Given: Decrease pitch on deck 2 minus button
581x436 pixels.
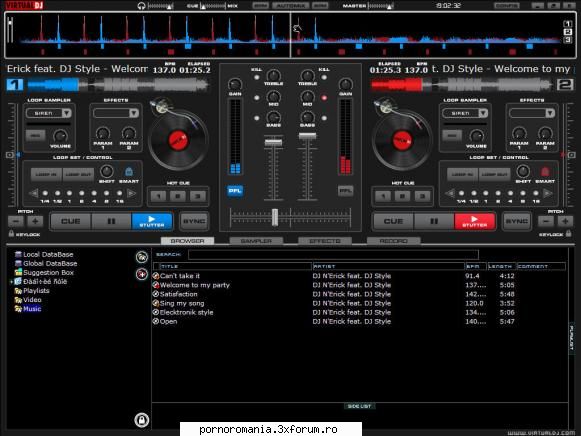Looking at the screenshot, I should point(546,222).
